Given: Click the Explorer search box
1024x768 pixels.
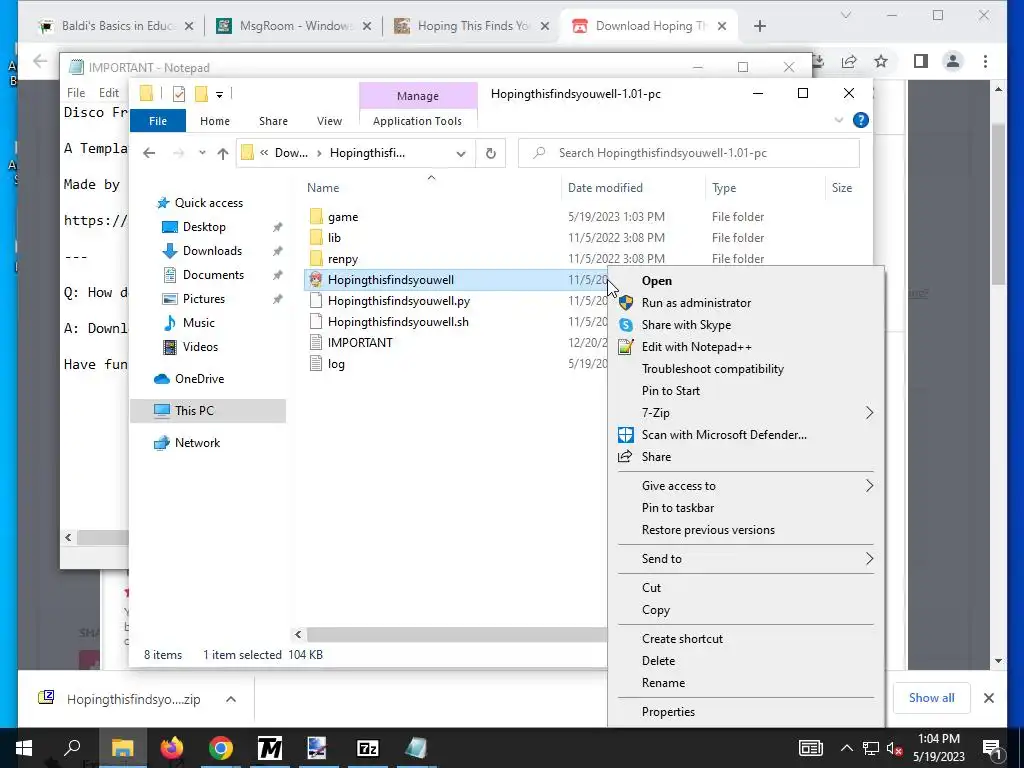Looking at the screenshot, I should point(689,153).
